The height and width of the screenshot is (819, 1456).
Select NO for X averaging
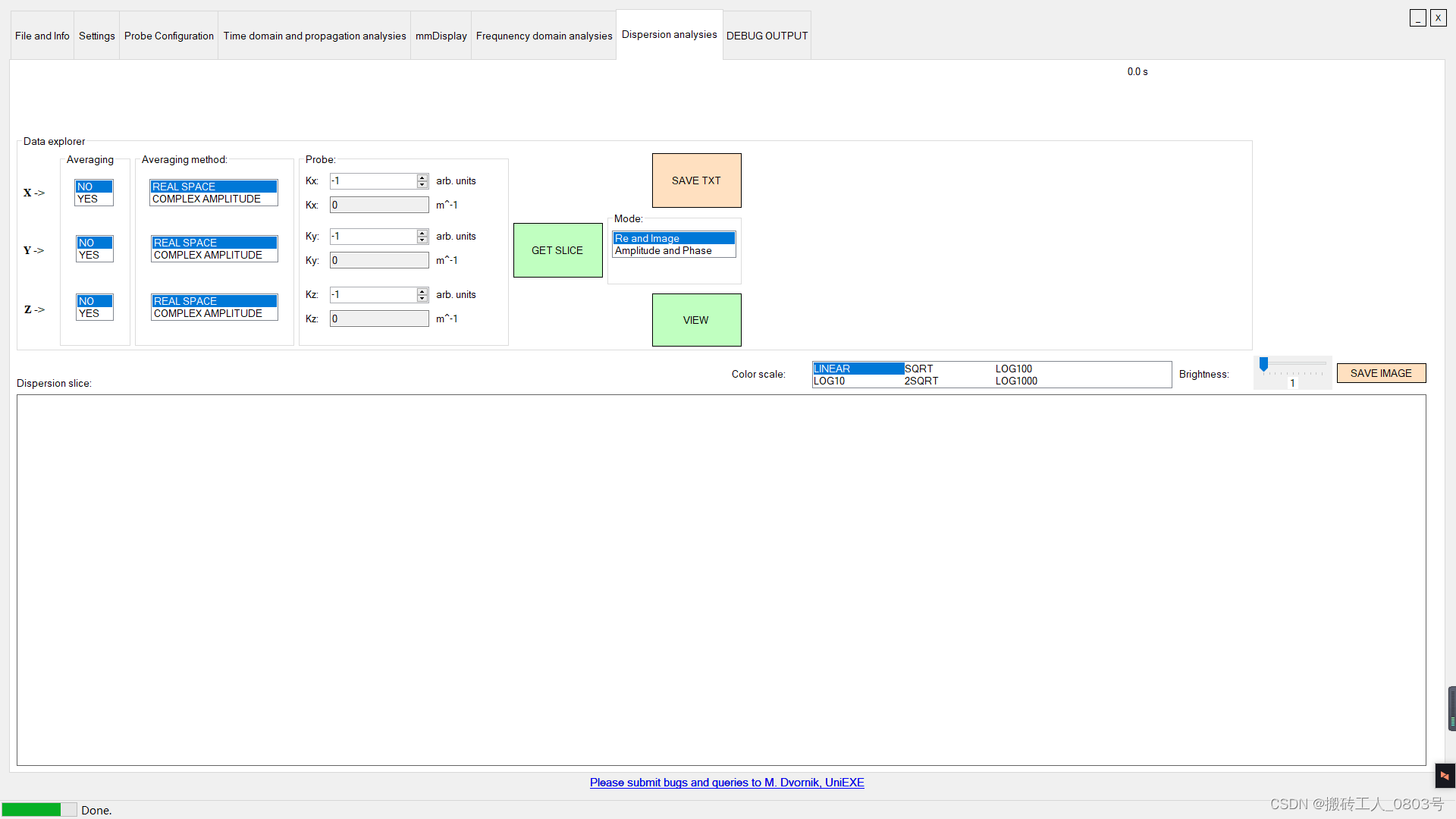94,187
